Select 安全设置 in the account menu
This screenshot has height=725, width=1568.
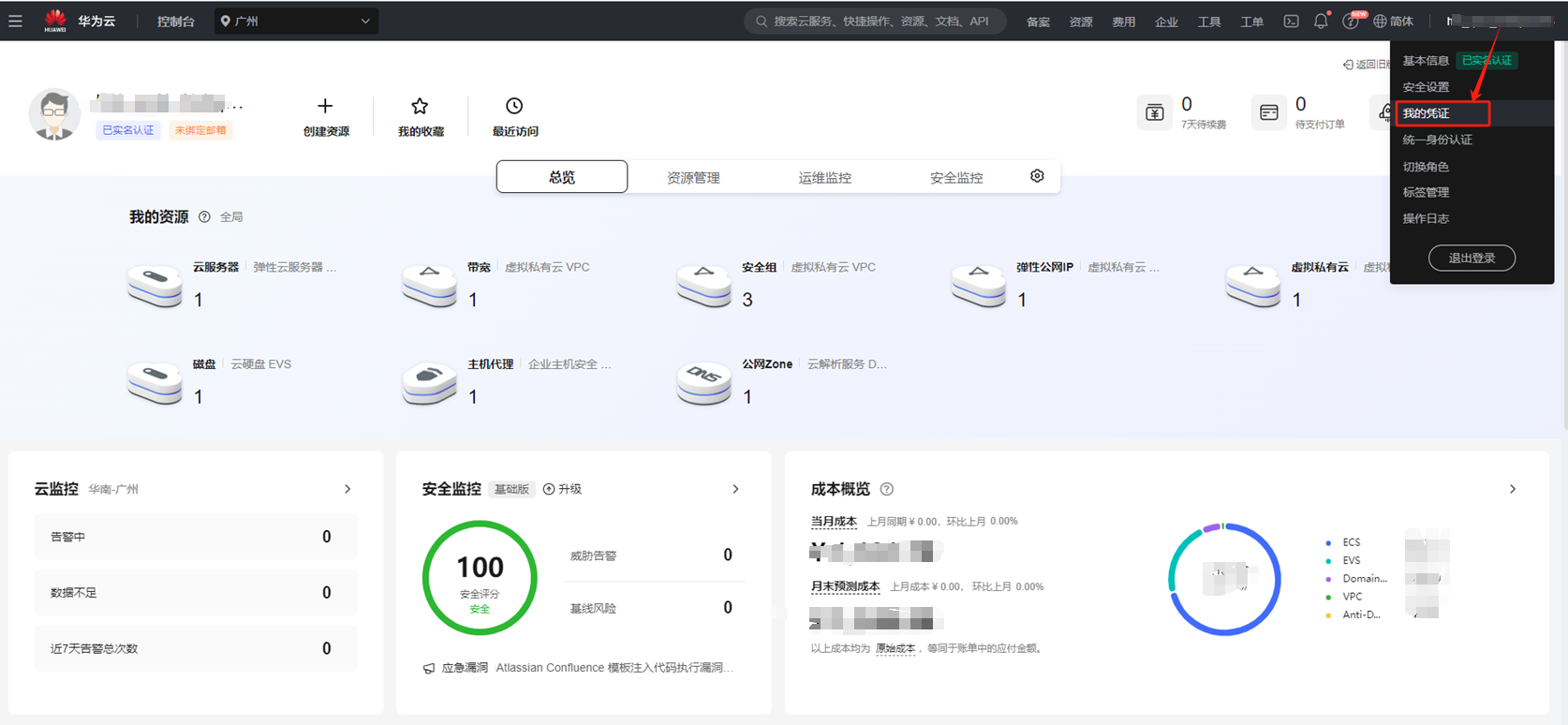(1426, 87)
